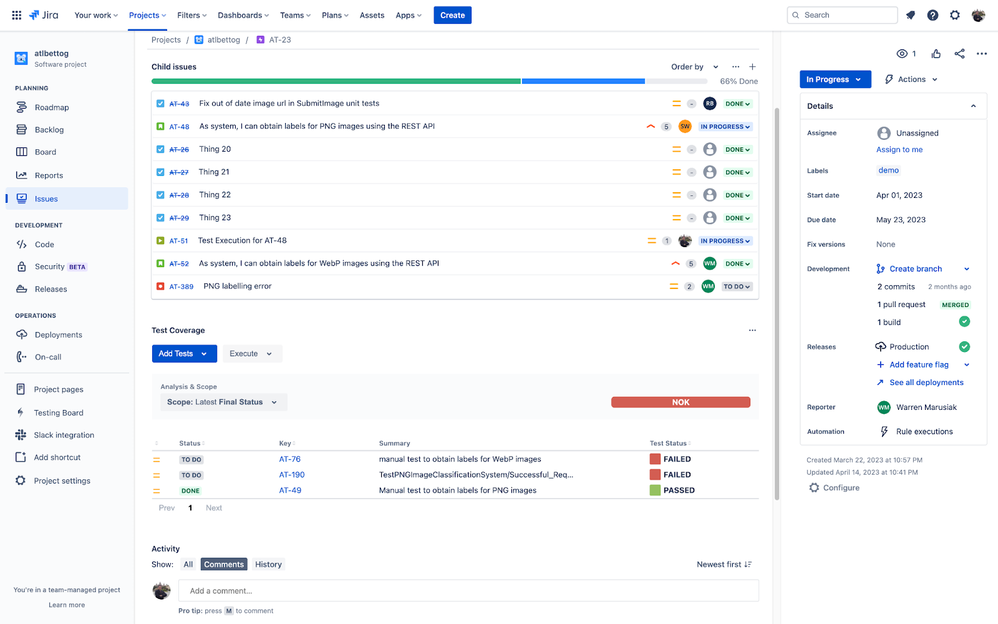The image size is (998, 624).
Task: Click the share icon on the issue
Action: click(x=959, y=54)
